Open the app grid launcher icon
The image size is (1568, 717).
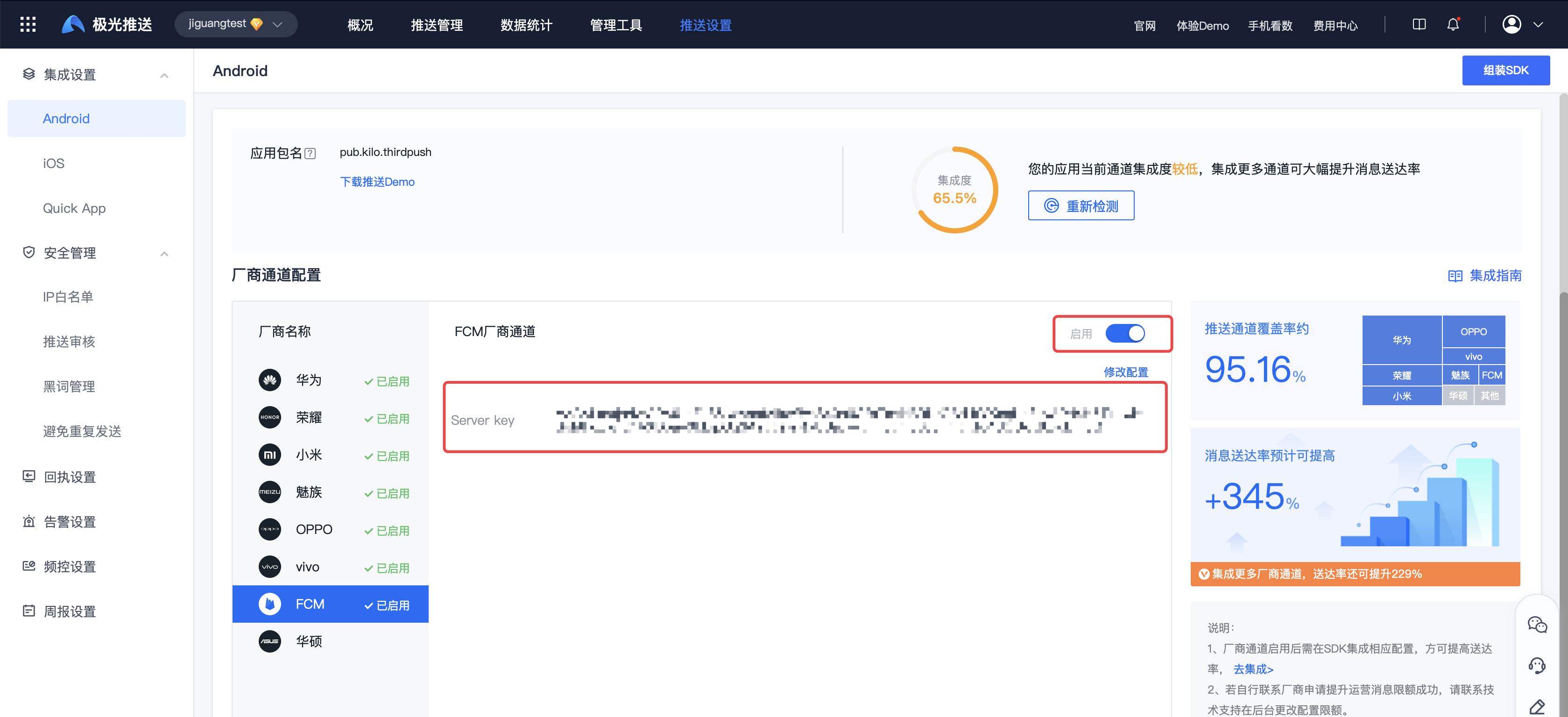(x=28, y=24)
